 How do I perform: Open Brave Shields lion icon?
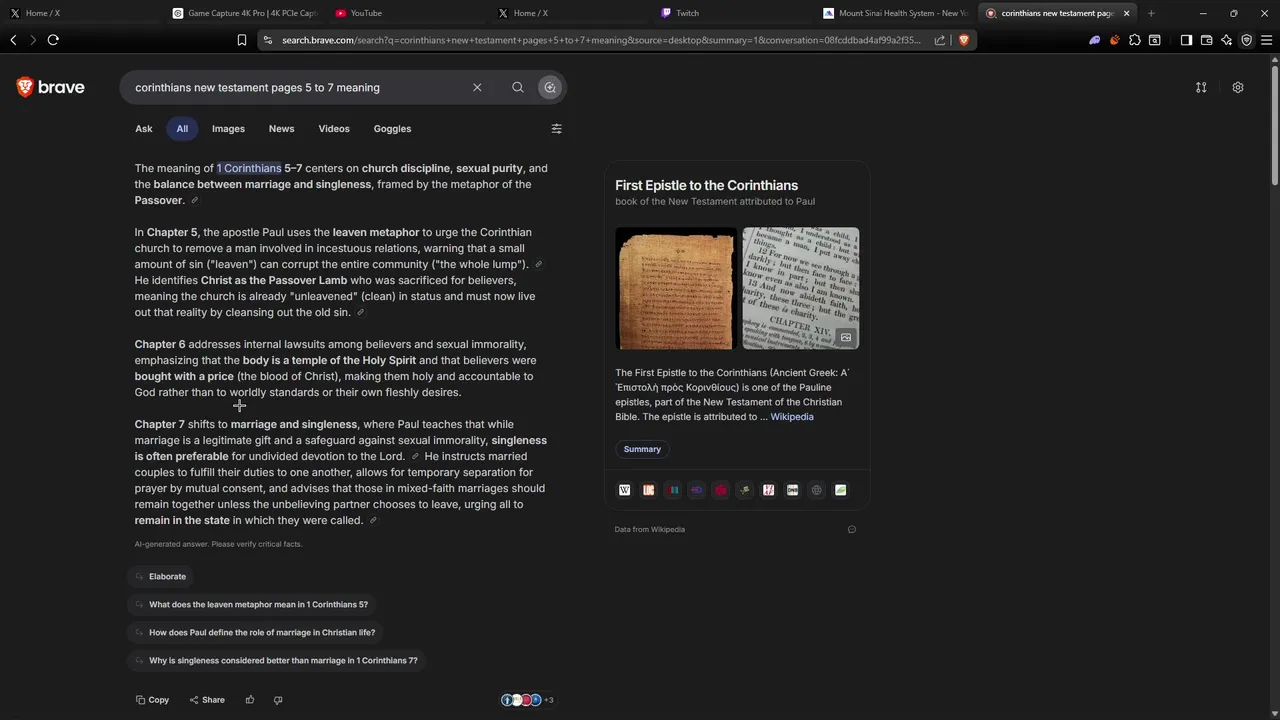964,40
